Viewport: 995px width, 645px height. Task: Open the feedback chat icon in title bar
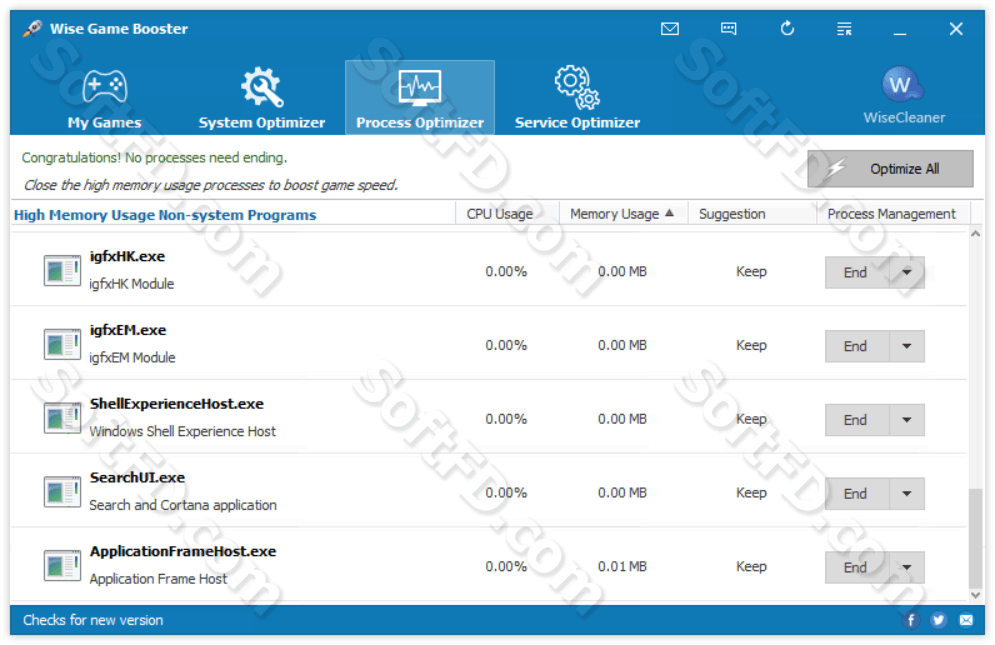(x=728, y=29)
